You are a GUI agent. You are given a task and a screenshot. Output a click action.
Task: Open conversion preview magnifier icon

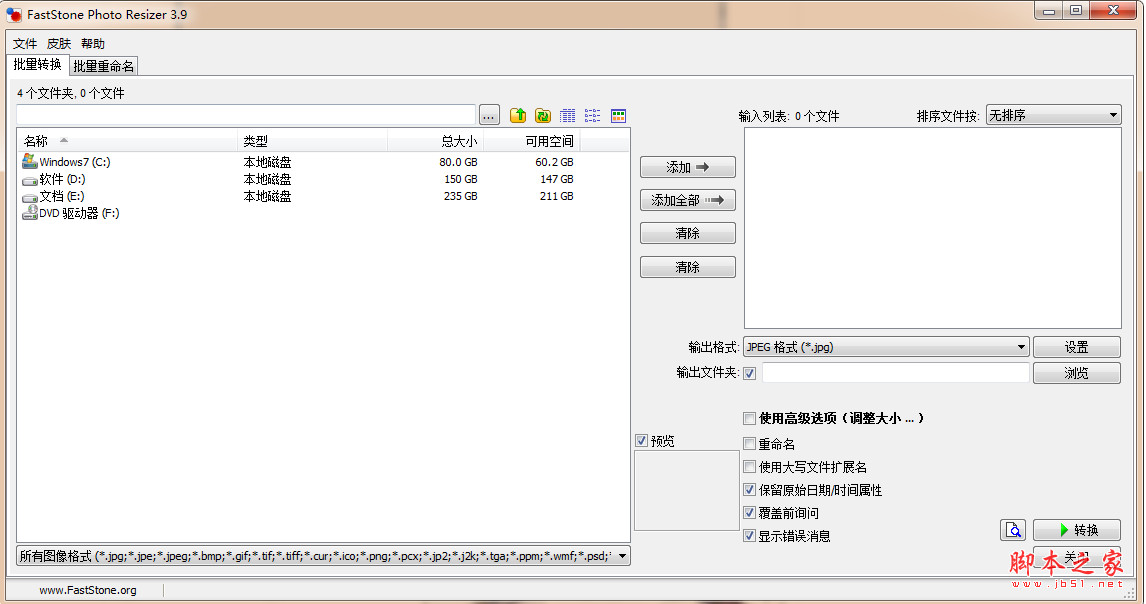(x=1012, y=530)
